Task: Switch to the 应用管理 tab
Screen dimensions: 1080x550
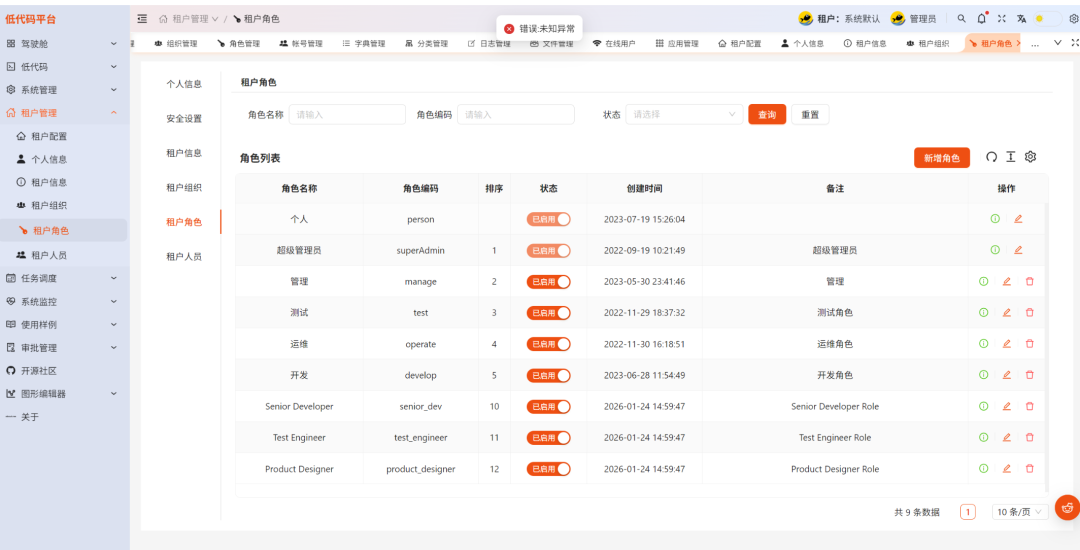Action: click(x=677, y=43)
